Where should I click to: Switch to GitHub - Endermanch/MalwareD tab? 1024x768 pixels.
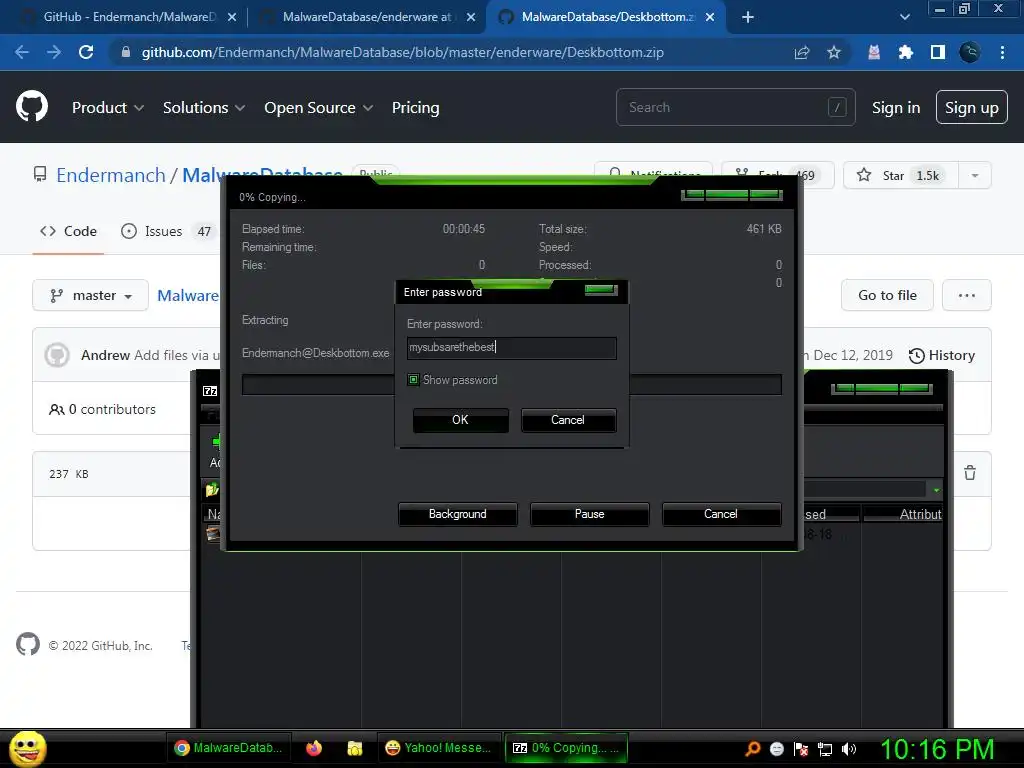[x=129, y=17]
